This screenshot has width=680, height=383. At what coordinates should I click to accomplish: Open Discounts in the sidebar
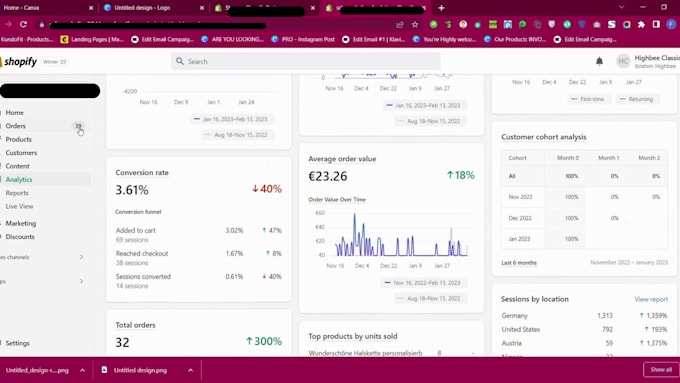pos(20,237)
